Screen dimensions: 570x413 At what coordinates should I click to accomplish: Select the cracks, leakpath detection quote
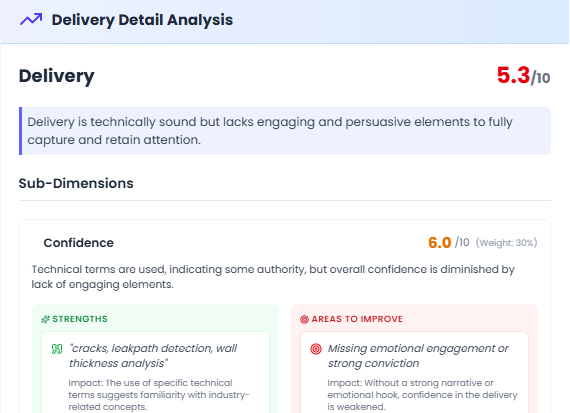pos(153,356)
